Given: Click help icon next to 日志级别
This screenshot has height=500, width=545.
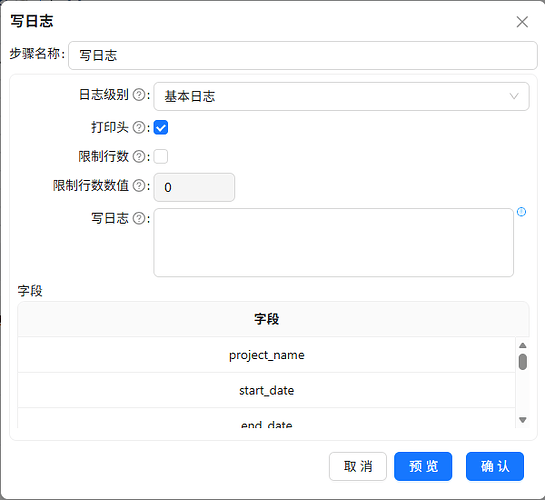Looking at the screenshot, I should (139, 95).
